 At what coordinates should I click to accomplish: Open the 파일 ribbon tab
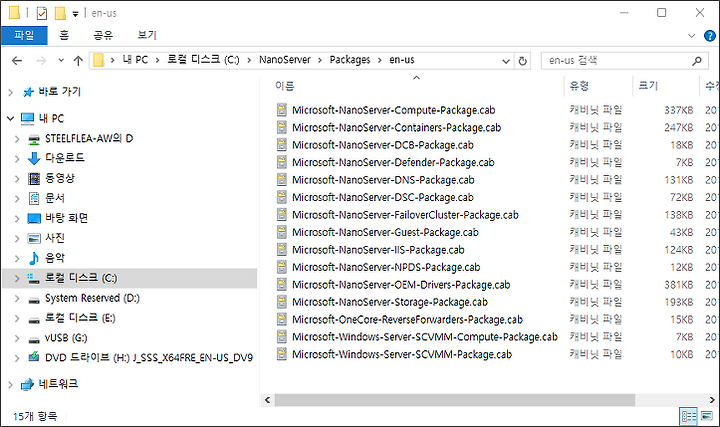tap(24, 35)
